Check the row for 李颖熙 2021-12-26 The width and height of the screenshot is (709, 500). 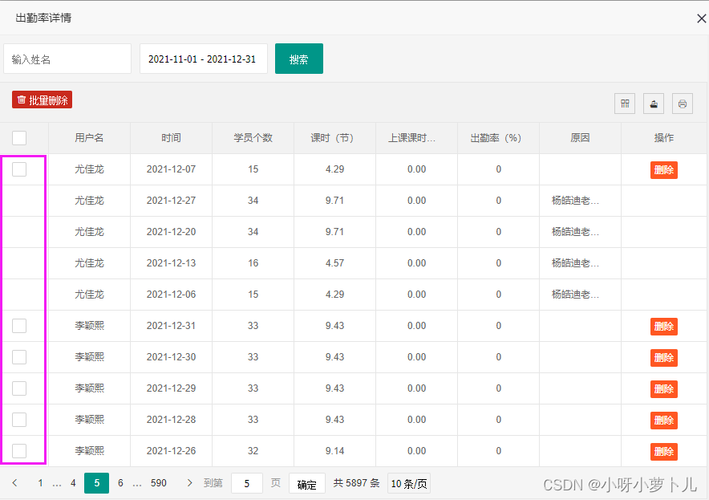click(x=19, y=451)
